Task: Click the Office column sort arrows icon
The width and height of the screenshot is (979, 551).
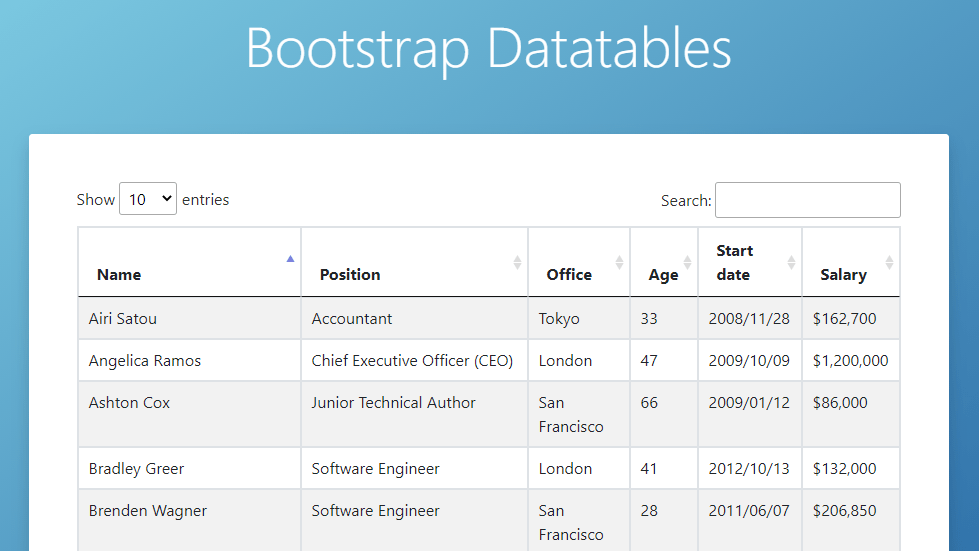Action: [619, 262]
